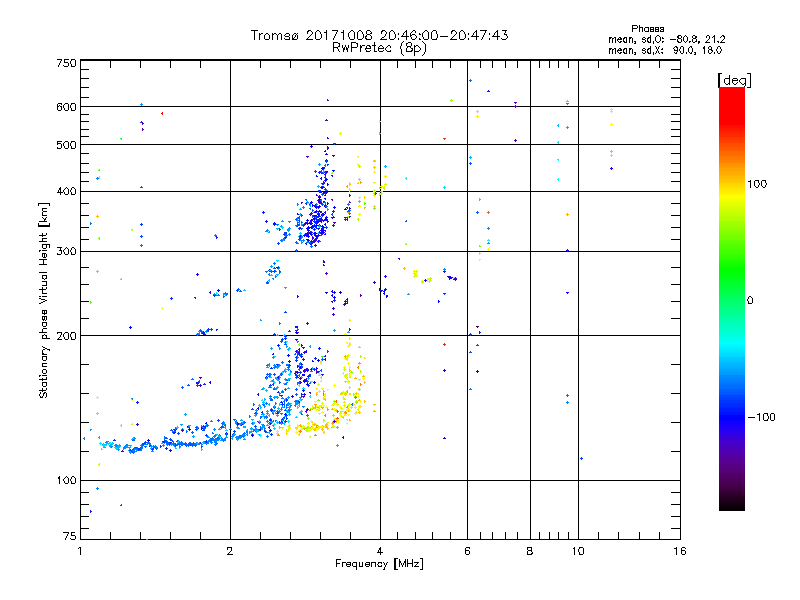The image size is (800, 600).
Task: Click x-axis tick label '8'
Action: pos(530,551)
